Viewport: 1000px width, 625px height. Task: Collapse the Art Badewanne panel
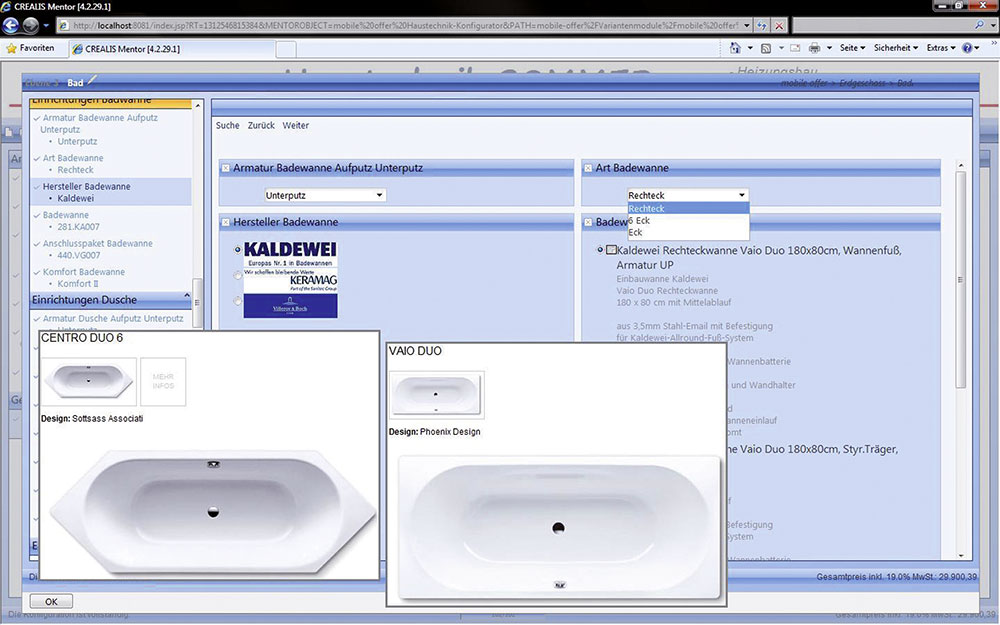coord(588,168)
